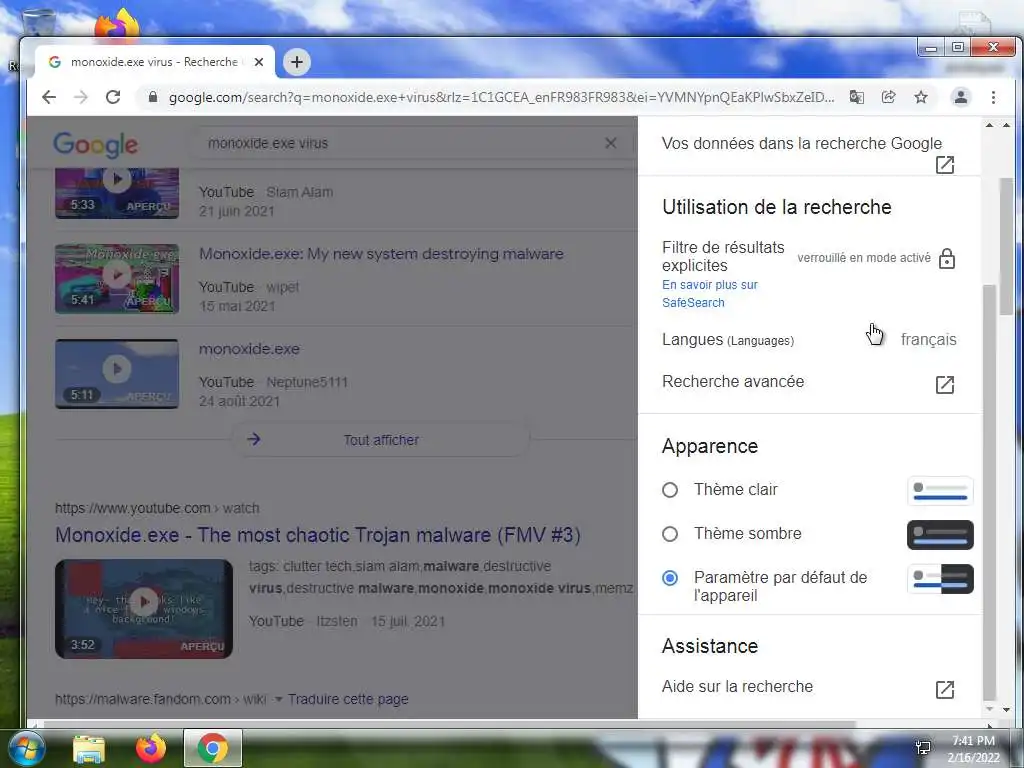Image resolution: width=1024 pixels, height=768 pixels.
Task: Launch Firefox from the taskbar
Action: coord(151,748)
